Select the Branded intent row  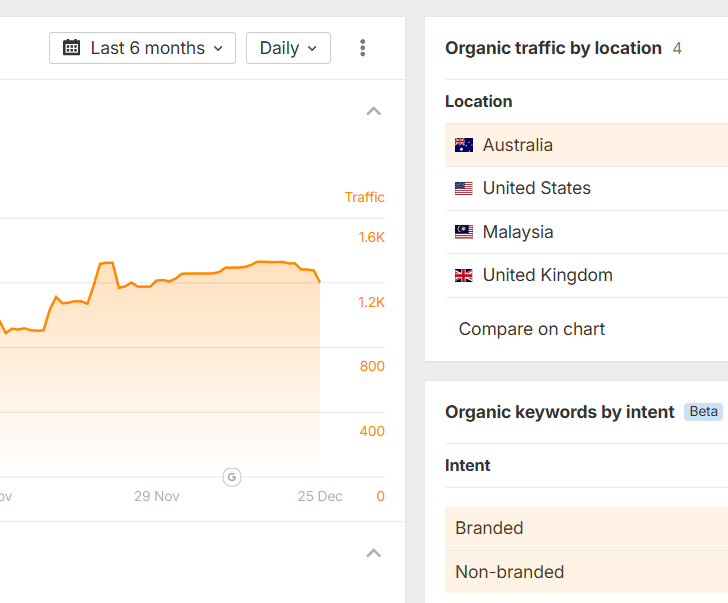(x=586, y=528)
